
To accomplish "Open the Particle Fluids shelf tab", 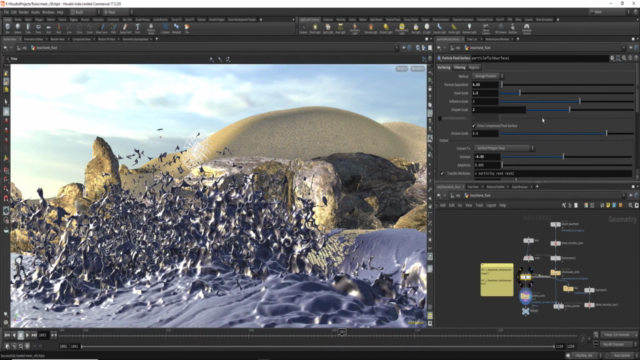I will (x=393, y=20).
